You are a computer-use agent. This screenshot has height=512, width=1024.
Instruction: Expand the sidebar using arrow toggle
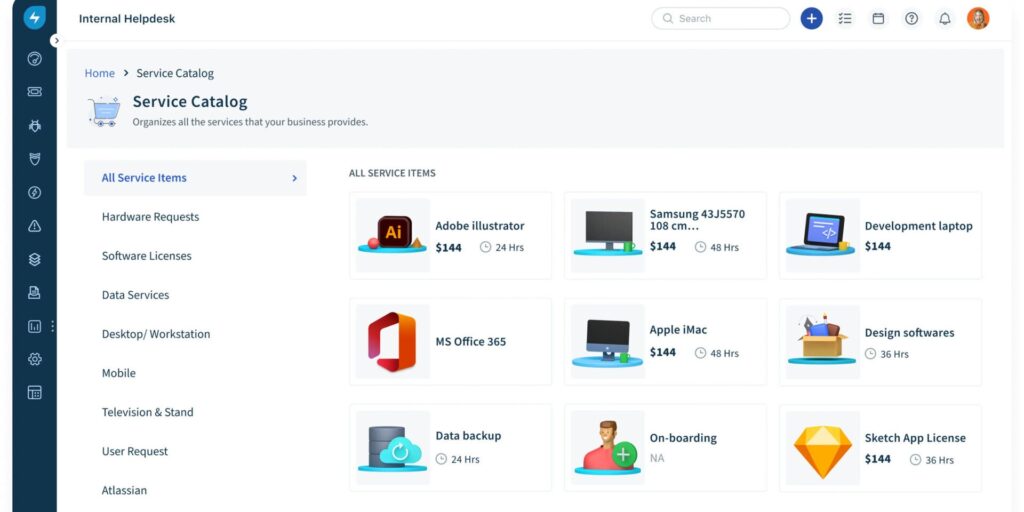[56, 41]
